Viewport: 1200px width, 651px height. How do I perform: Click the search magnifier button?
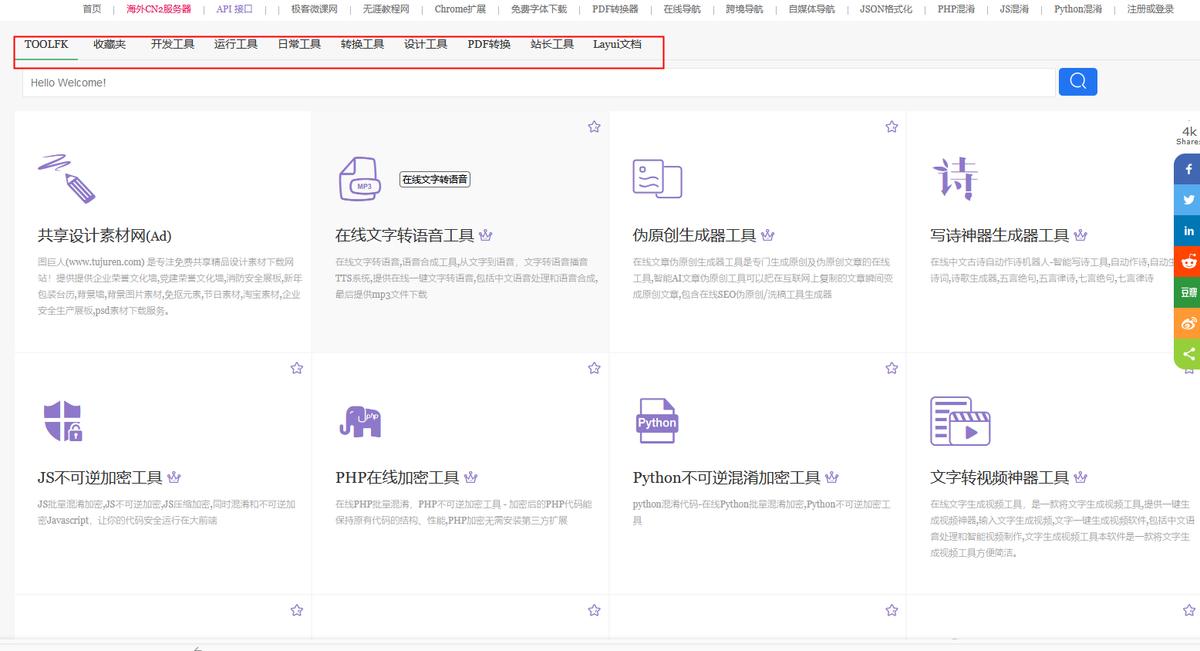(1077, 81)
